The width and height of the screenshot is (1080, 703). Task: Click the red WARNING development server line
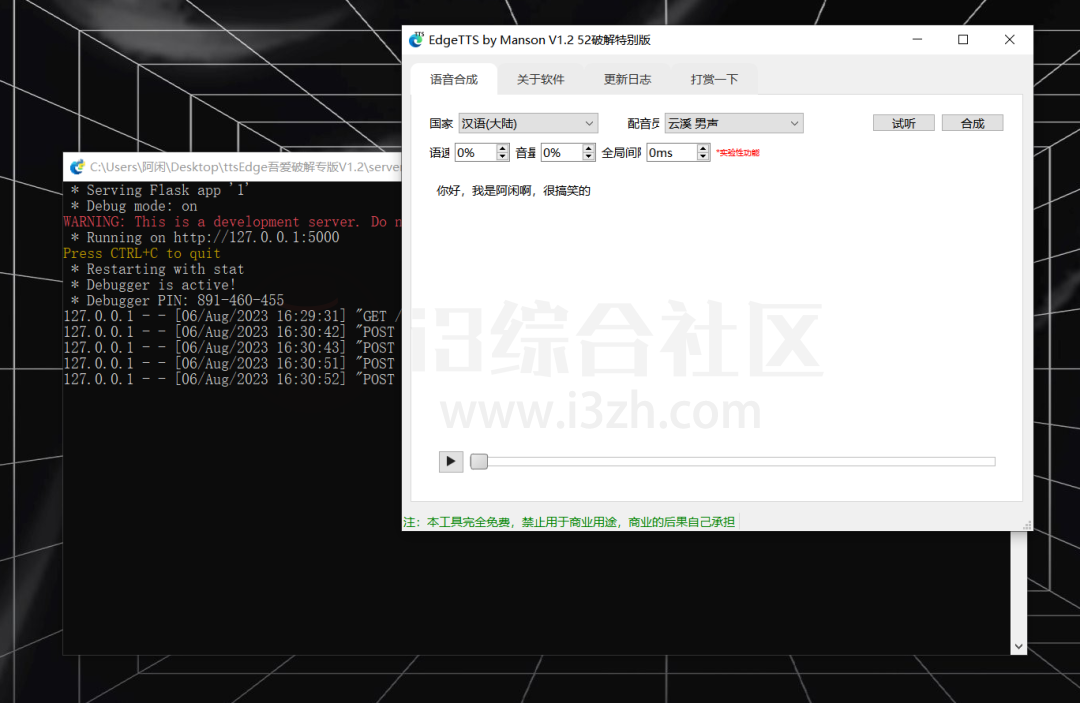tap(232, 222)
